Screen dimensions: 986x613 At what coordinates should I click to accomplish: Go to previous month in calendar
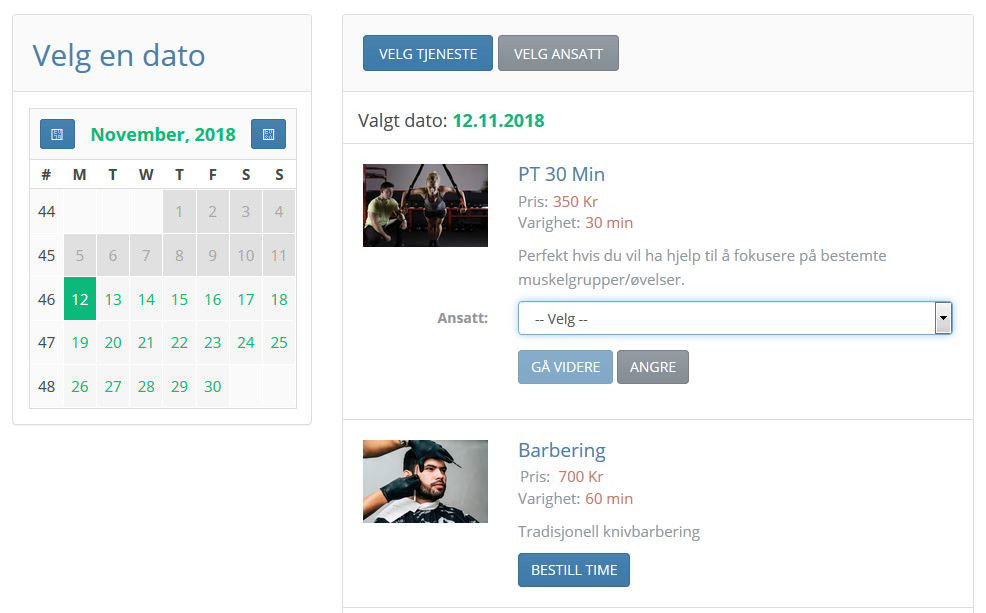point(57,134)
